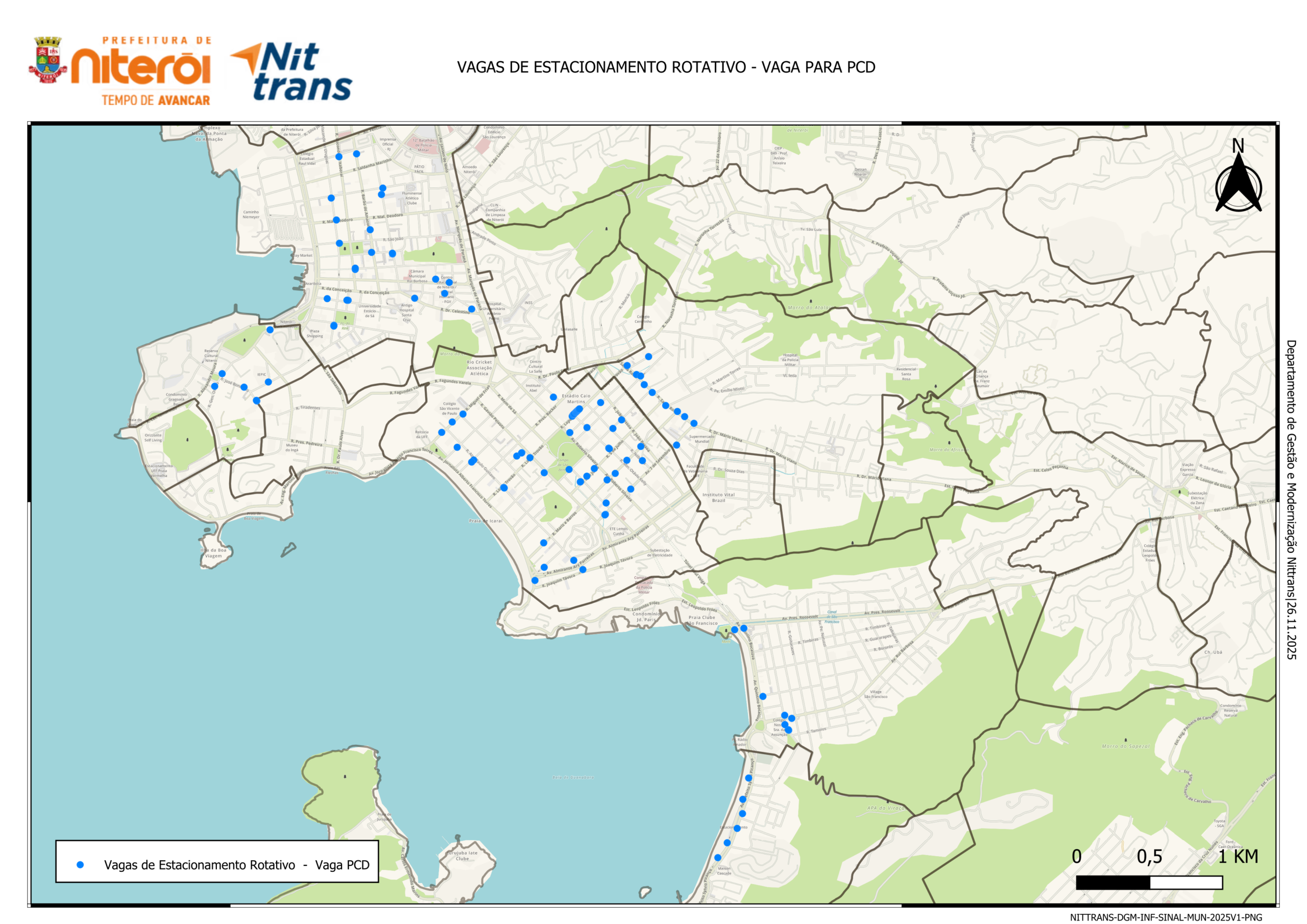Click the 'Praia de Icaraí' beach label
Screen dimensions: 1307x924
(x=485, y=521)
